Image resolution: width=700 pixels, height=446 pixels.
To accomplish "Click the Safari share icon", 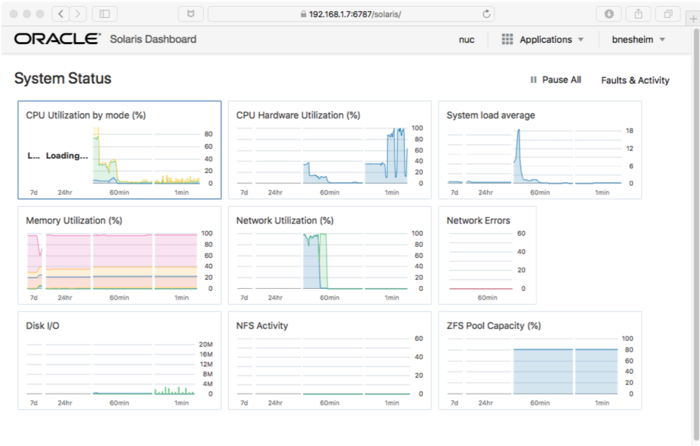I will tap(638, 14).
